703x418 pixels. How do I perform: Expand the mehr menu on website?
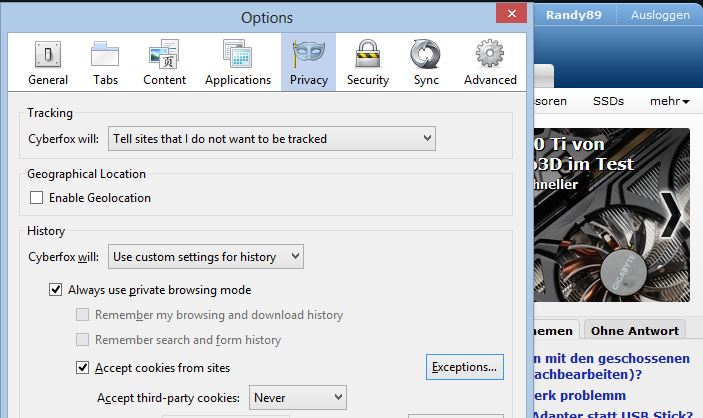click(669, 101)
